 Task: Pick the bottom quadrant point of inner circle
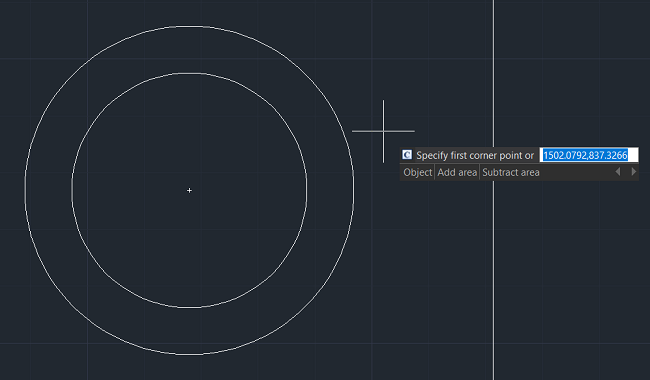[x=189, y=307]
